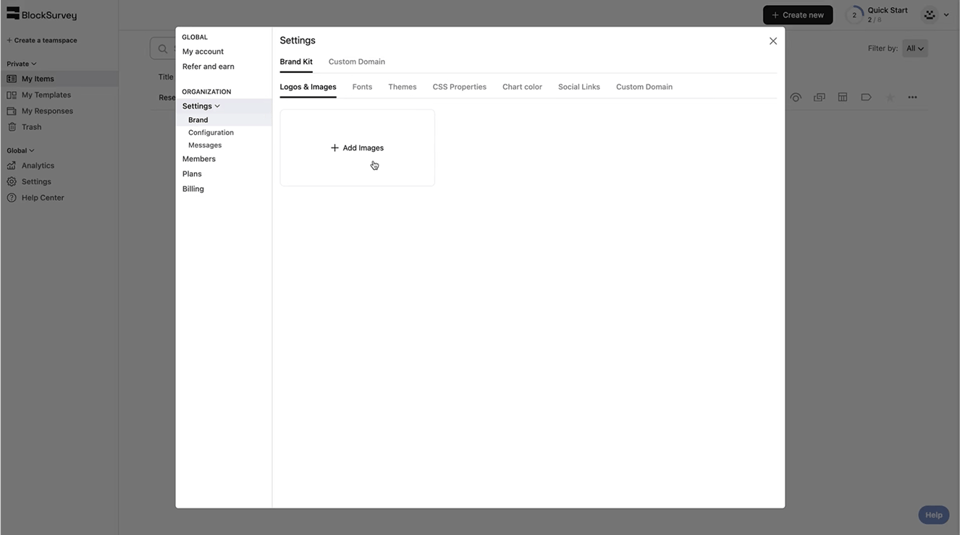Click the duplicate copy icon
This screenshot has width=960, height=535.
(819, 97)
